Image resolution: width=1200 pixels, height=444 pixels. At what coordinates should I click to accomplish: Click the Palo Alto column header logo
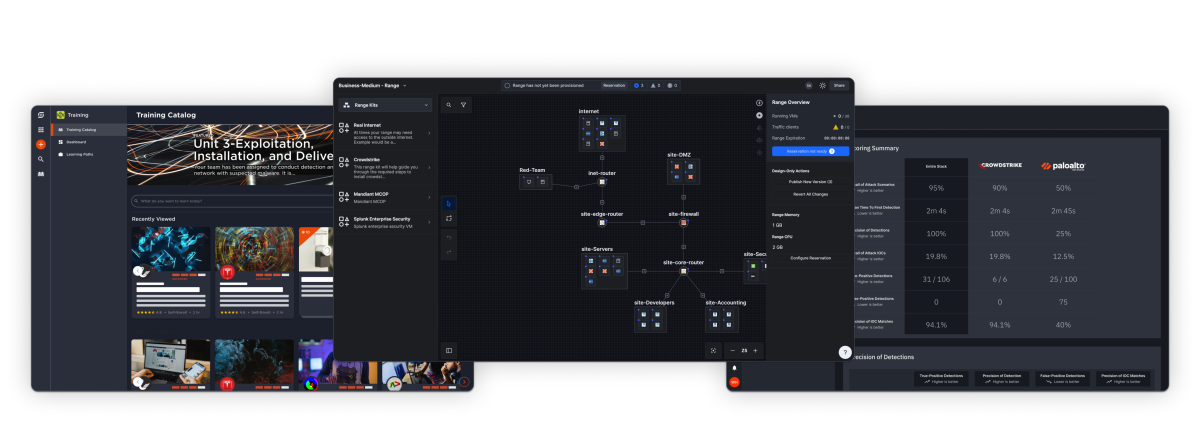(x=1062, y=166)
